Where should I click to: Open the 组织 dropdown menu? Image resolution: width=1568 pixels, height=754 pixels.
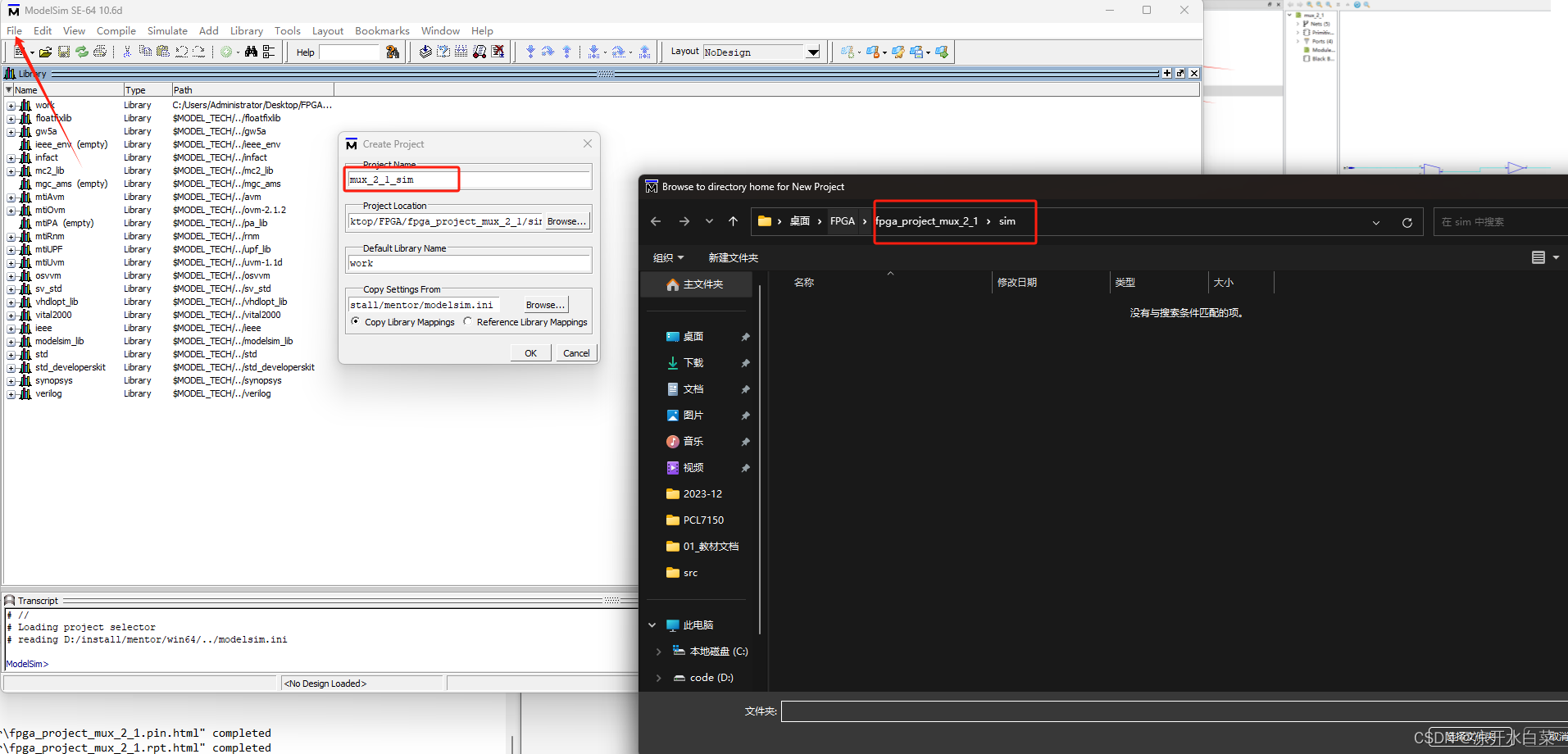click(x=668, y=257)
